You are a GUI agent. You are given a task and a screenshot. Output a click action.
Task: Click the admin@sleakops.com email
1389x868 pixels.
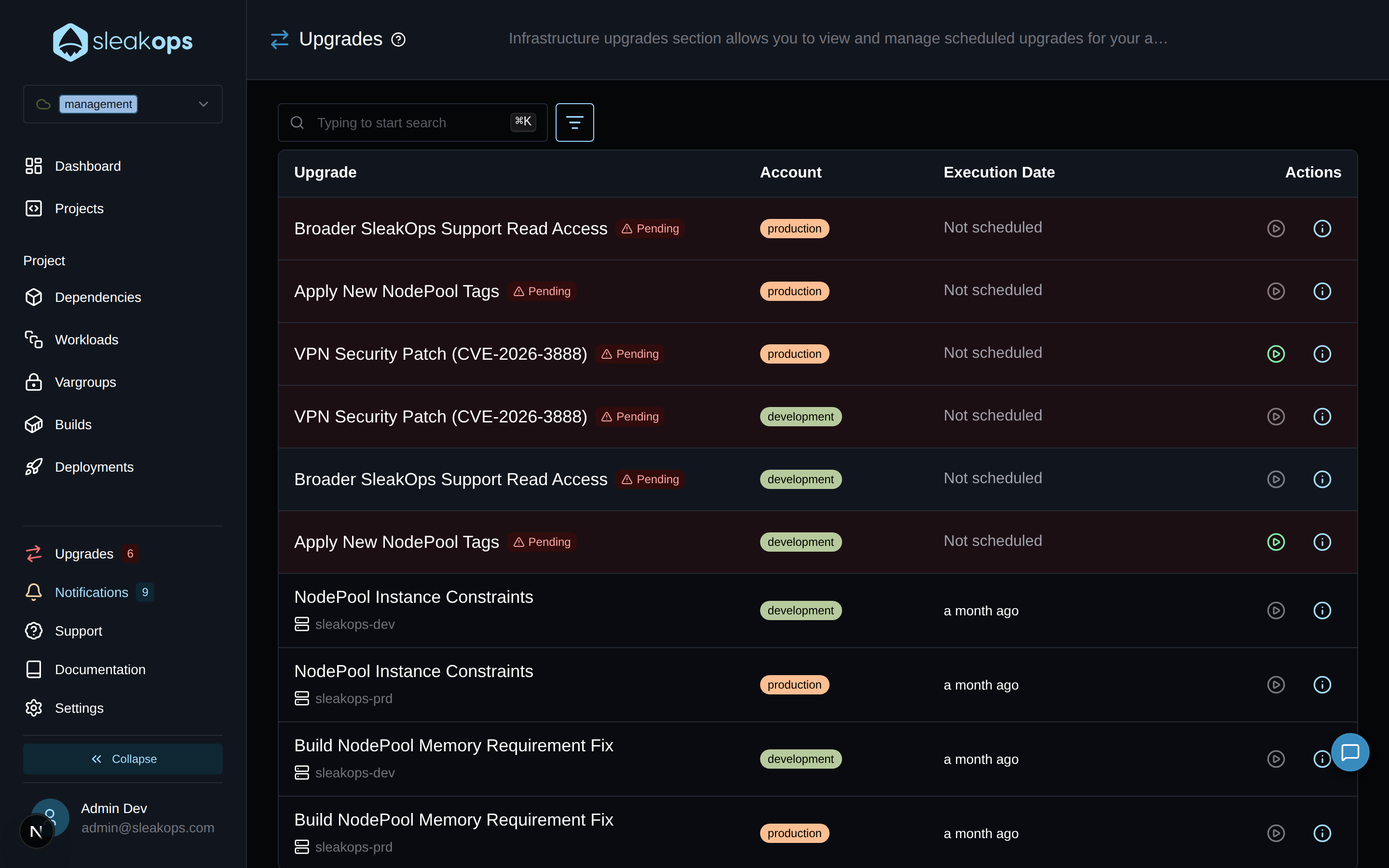(148, 828)
